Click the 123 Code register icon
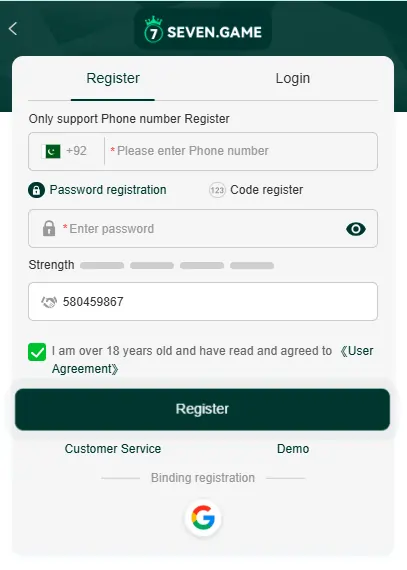 pyautogui.click(x=217, y=190)
